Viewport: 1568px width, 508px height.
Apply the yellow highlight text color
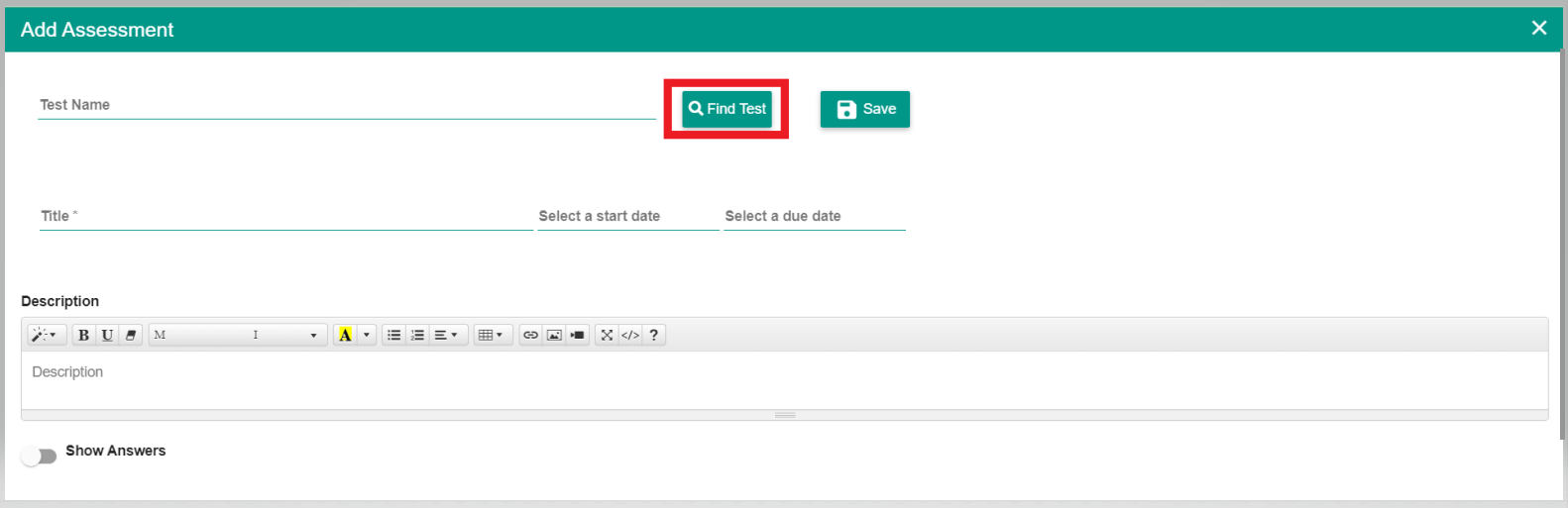pyautogui.click(x=345, y=335)
